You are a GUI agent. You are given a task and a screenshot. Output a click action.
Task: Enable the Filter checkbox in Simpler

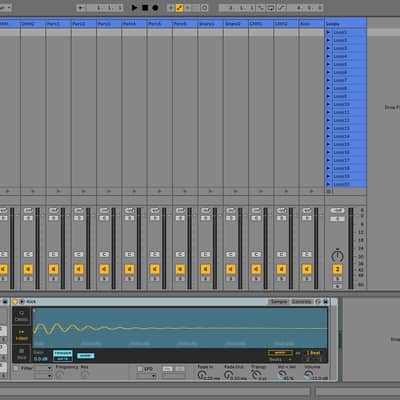click(x=16, y=368)
